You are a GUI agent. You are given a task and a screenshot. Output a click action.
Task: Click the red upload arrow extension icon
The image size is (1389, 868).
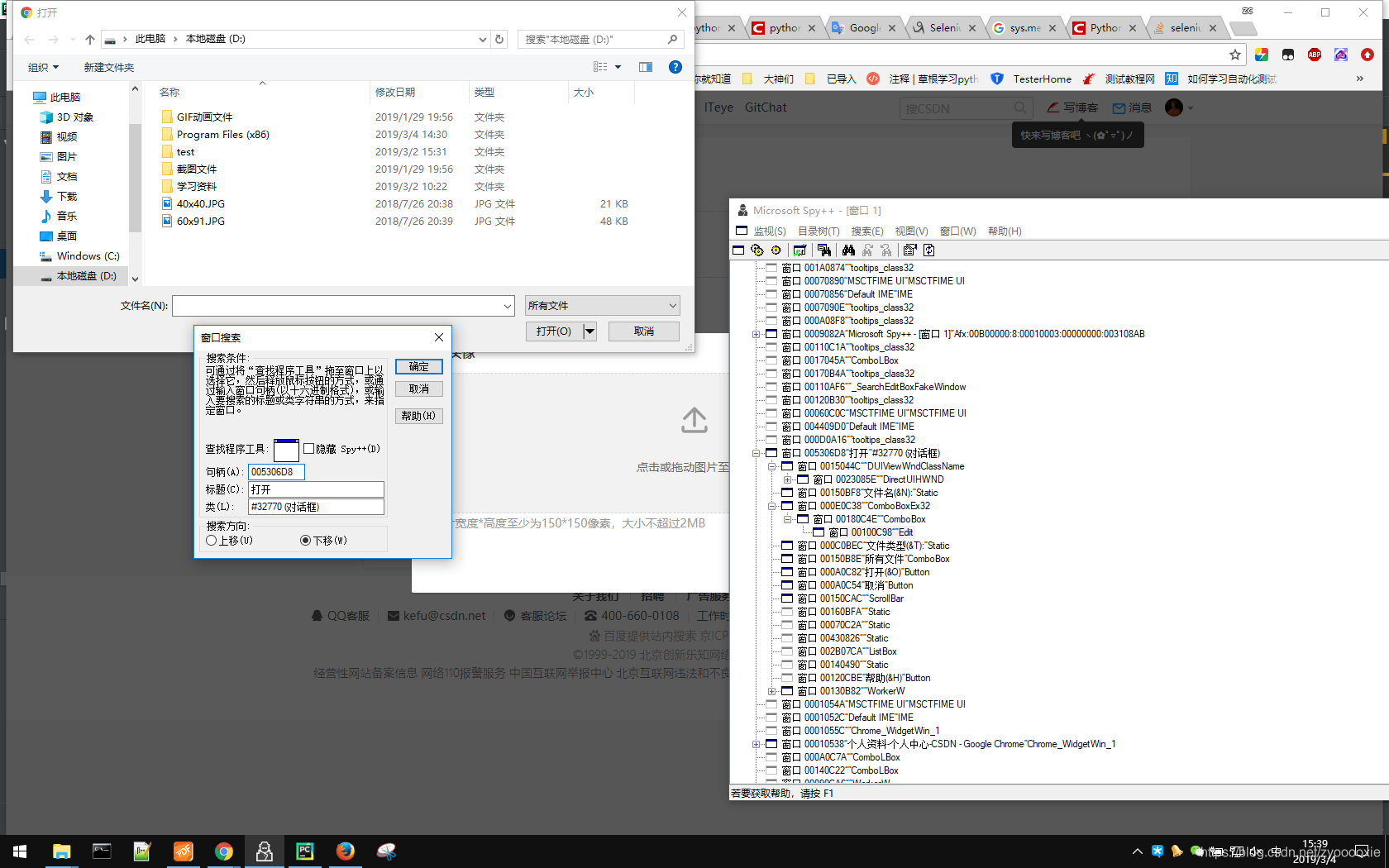point(1368,55)
